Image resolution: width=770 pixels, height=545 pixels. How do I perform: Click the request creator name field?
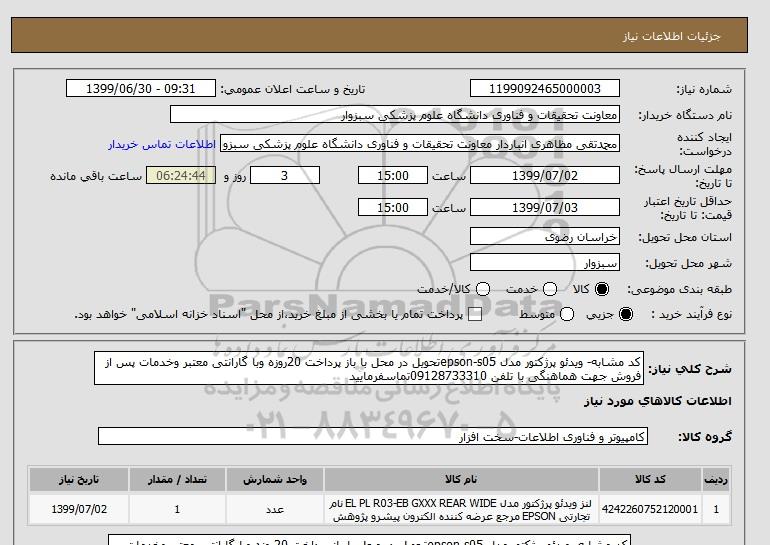tap(420, 144)
